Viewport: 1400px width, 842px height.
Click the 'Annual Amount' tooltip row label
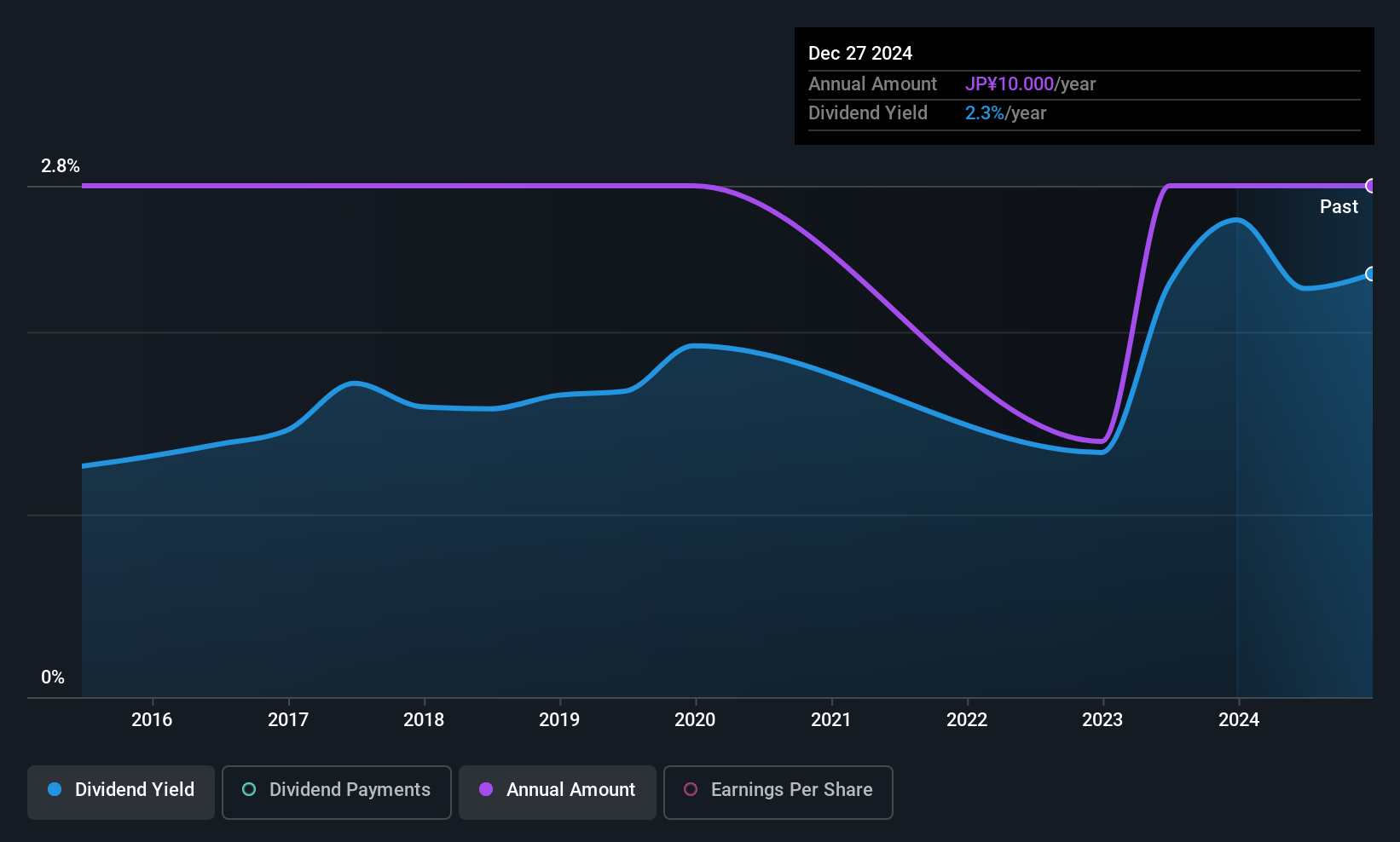[872, 84]
